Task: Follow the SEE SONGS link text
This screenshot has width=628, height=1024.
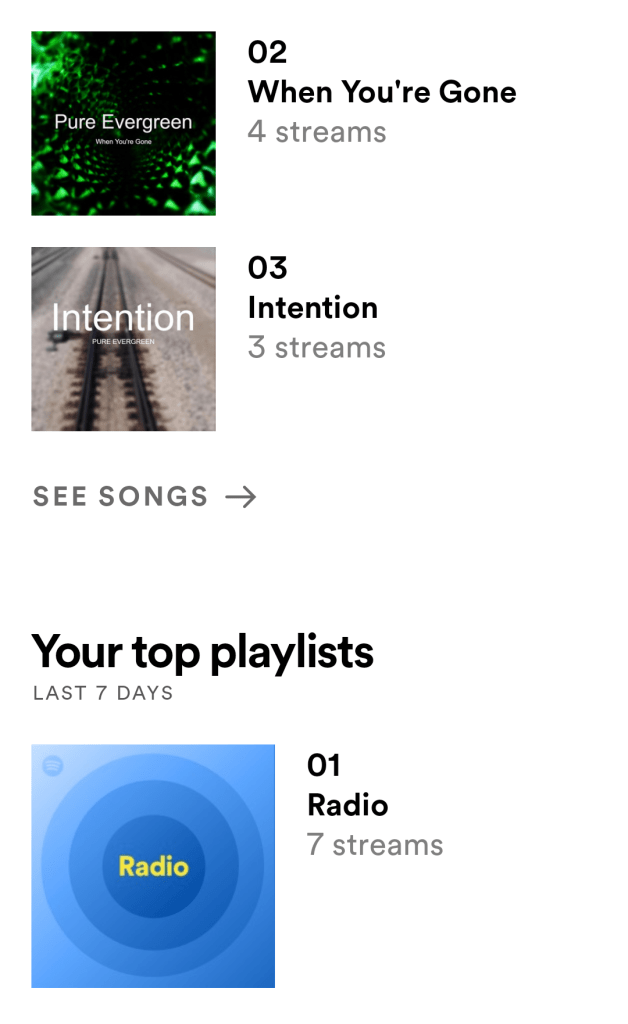Action: coord(121,497)
